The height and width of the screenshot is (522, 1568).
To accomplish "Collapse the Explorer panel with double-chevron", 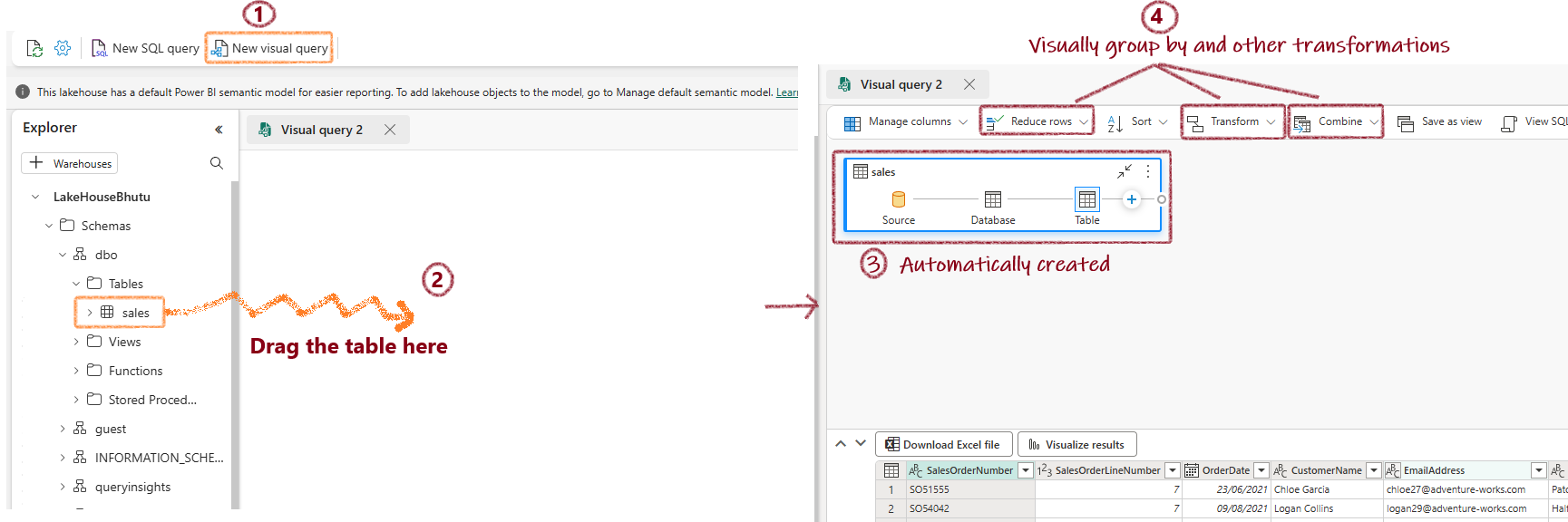I will 219,130.
